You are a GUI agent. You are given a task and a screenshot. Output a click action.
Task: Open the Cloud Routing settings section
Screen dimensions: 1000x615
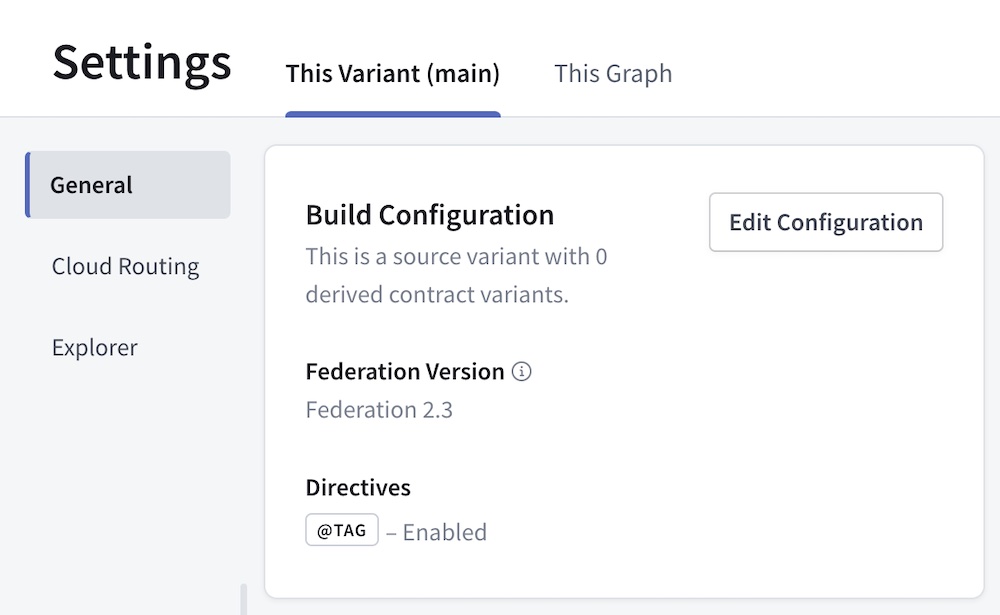[125, 266]
